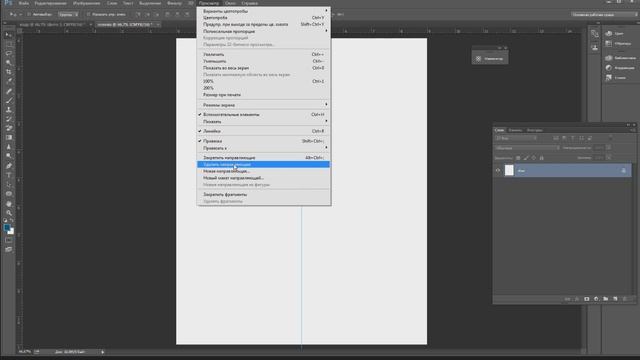Screen dimensions: 640x360
Task: Select the Quick Selection tool
Action: click(9, 62)
